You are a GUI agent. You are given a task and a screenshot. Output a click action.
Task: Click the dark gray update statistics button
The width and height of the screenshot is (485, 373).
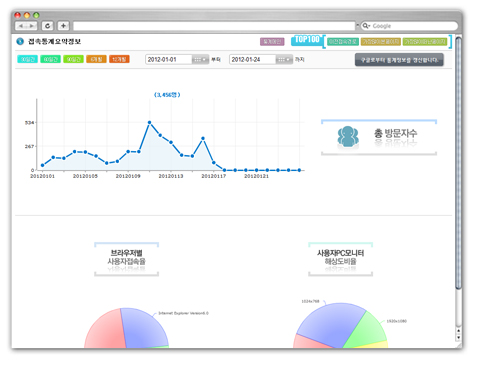[399, 60]
